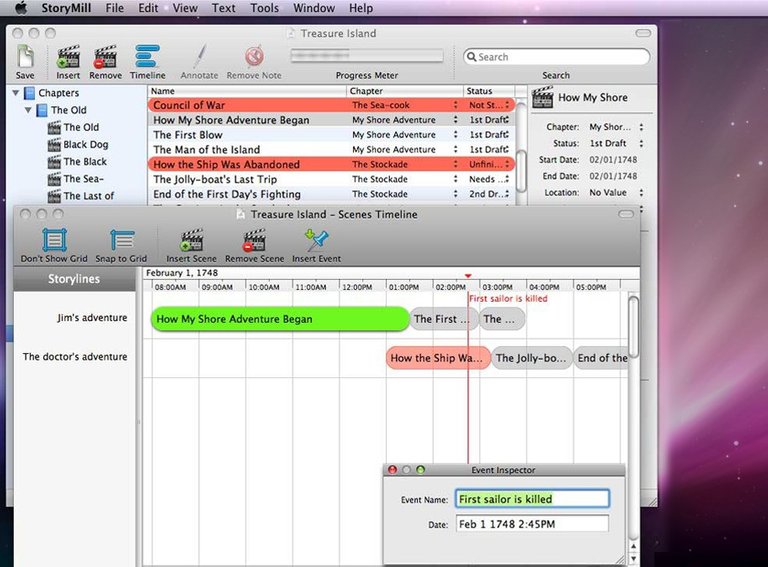This screenshot has height=567, width=768.
Task: Select How the Ship Wa... scene block in timeline
Action: pyautogui.click(x=437, y=358)
